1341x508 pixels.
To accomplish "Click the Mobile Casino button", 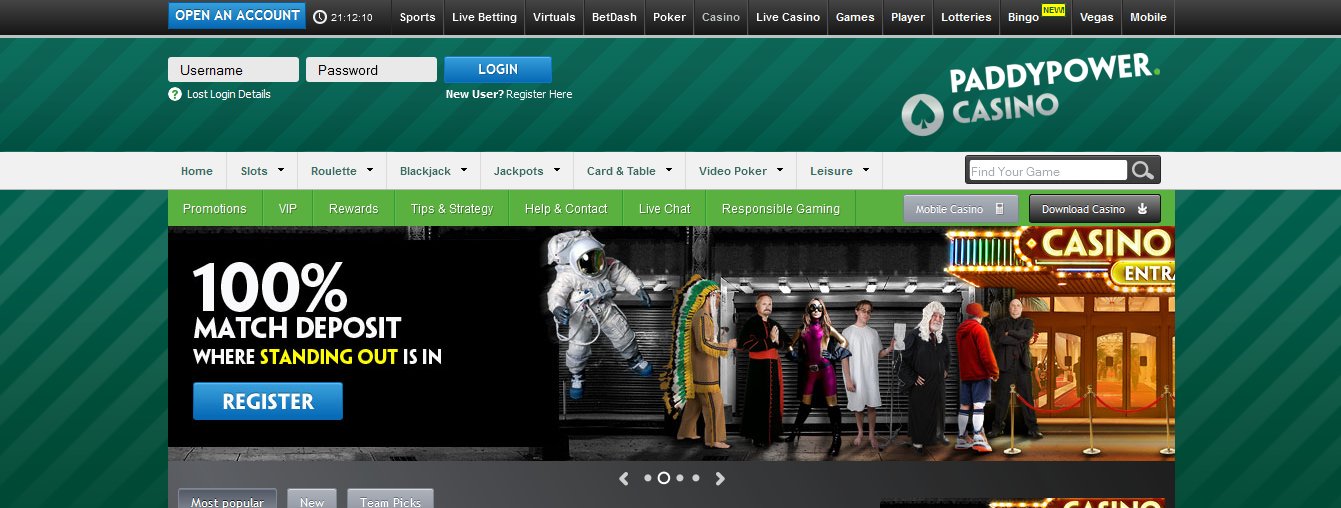I will pyautogui.click(x=961, y=209).
